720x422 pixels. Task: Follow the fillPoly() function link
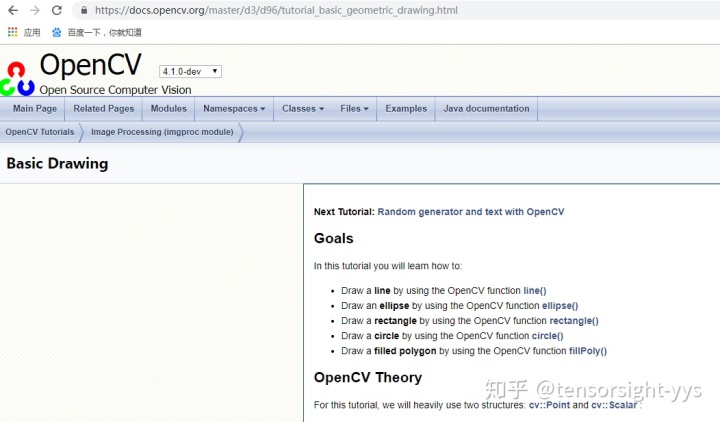[x=588, y=351]
